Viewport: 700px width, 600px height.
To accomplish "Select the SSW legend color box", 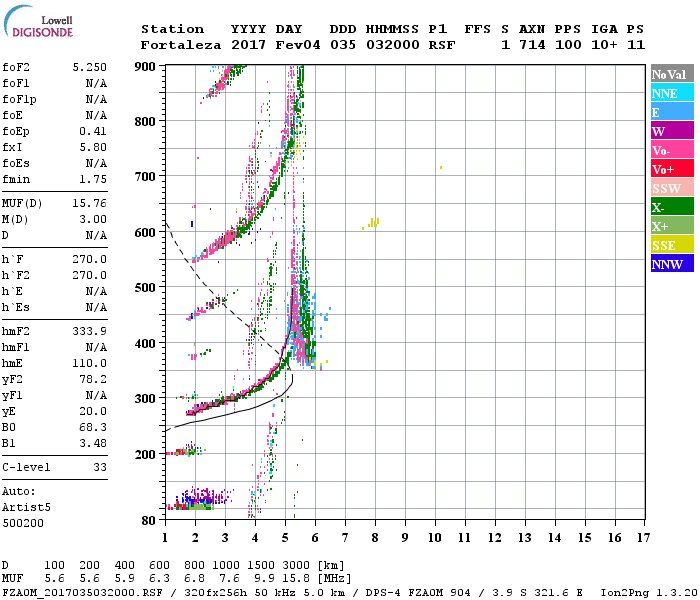I will coord(672,188).
